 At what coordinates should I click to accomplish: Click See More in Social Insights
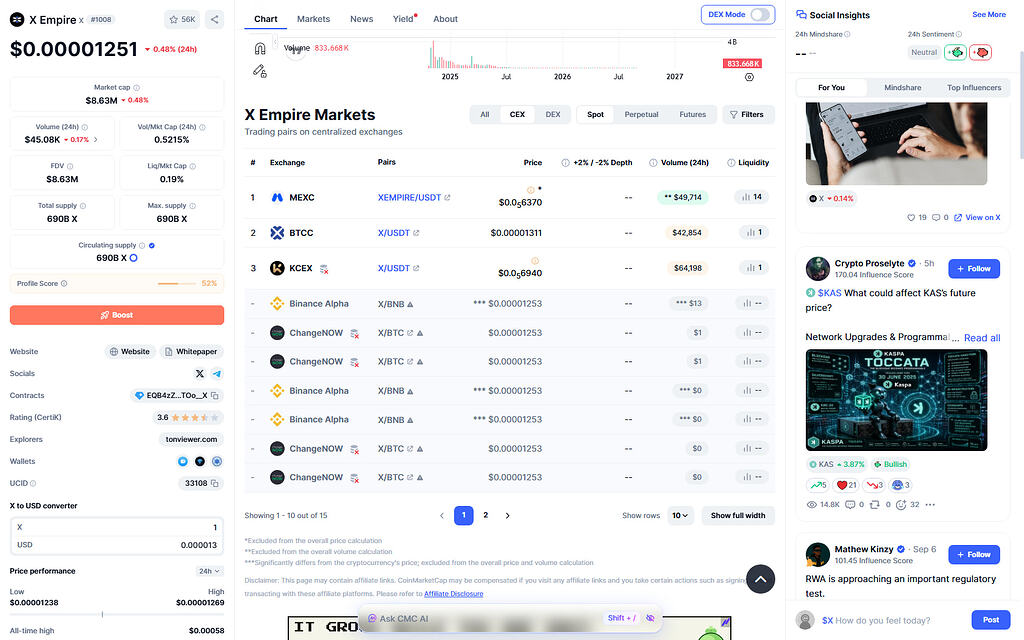click(x=989, y=14)
